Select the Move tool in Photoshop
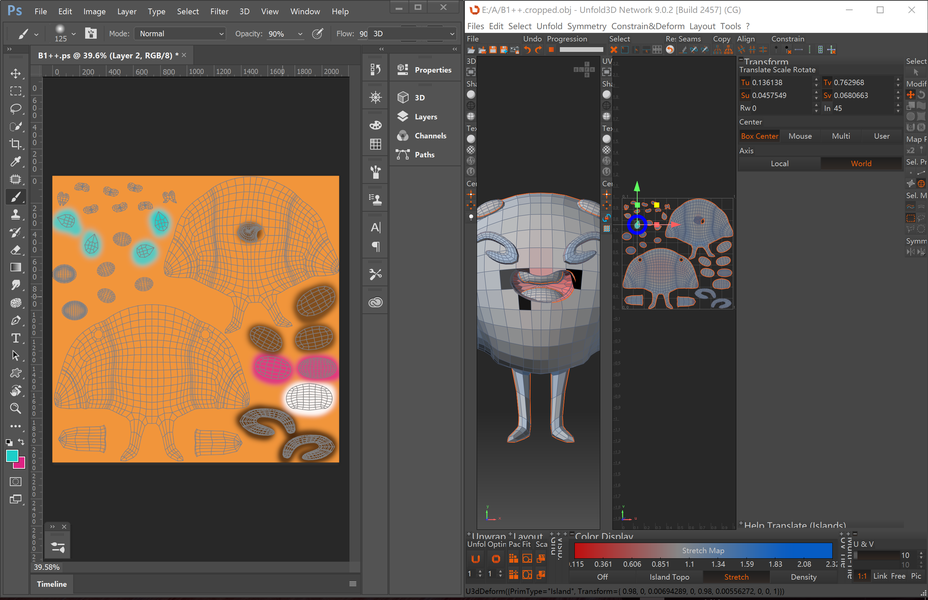Viewport: 928px width, 600px height. pos(16,73)
